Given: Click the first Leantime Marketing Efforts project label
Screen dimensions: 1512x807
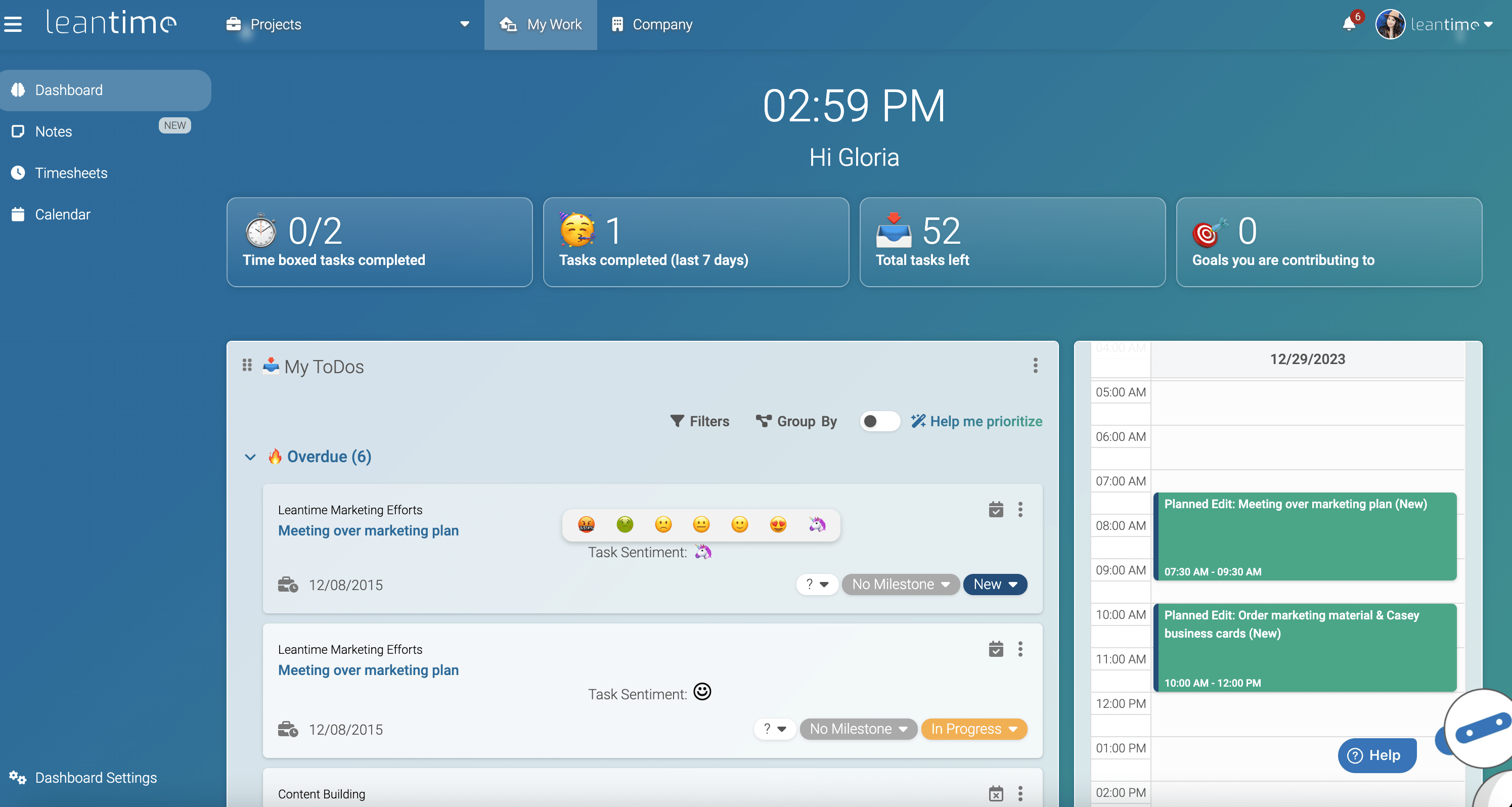Looking at the screenshot, I should click(350, 510).
